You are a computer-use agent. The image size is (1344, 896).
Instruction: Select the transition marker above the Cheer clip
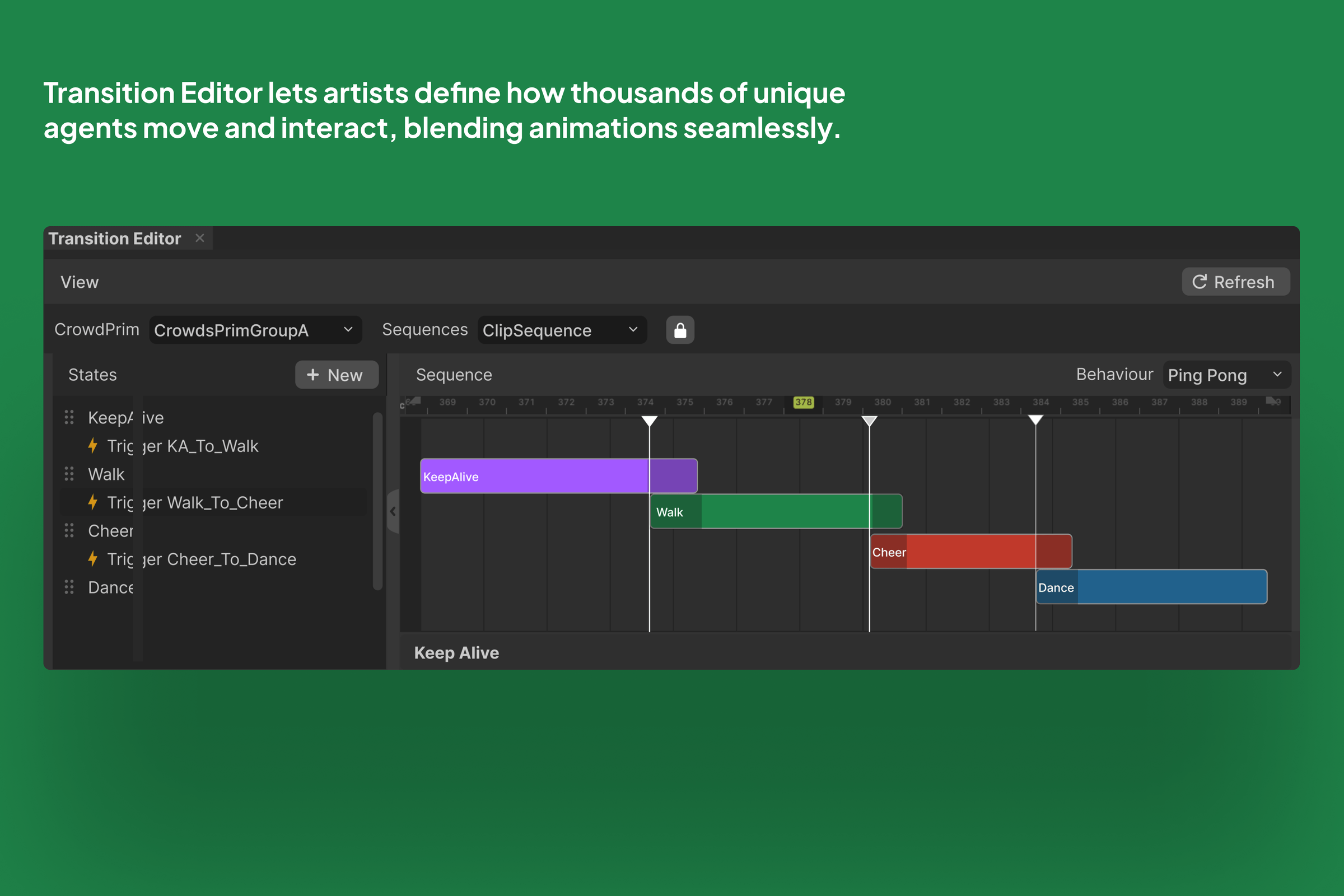869,421
